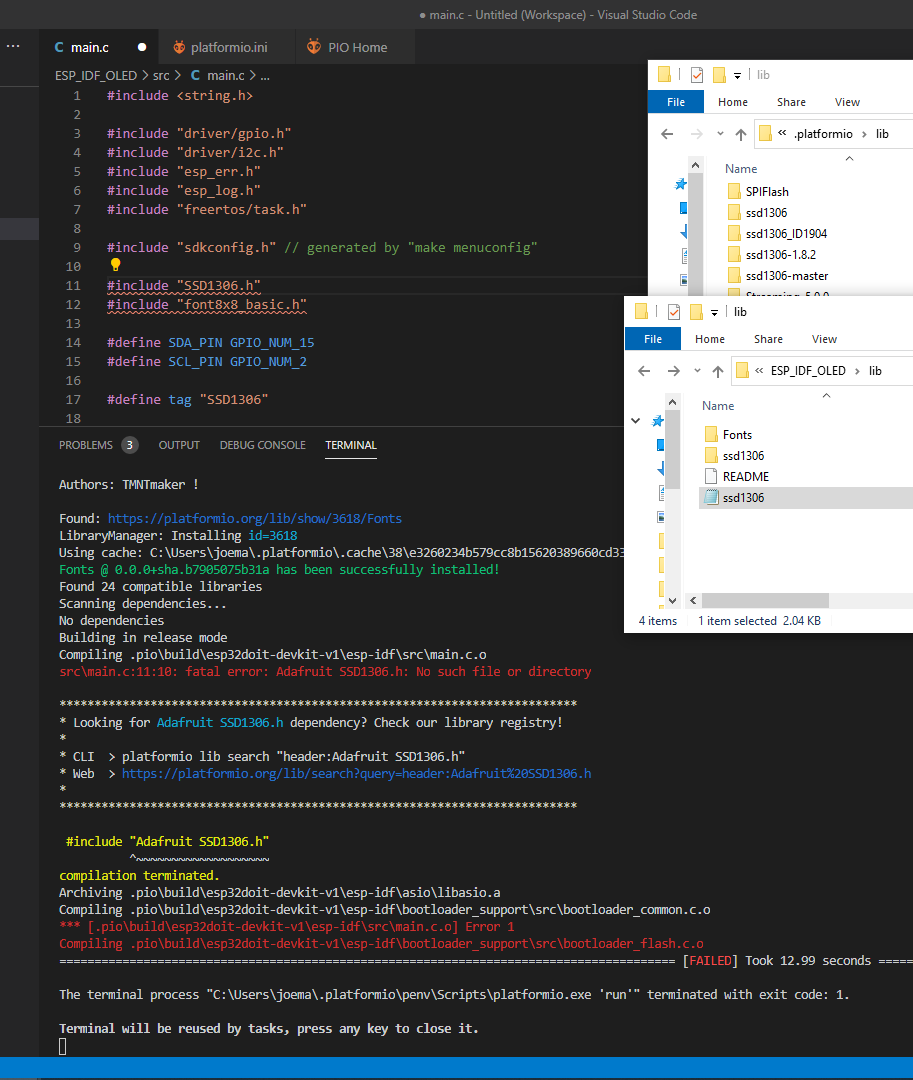
Task: Open View ribbon tab in ESP_IDF_OLED lib window
Action: (824, 339)
